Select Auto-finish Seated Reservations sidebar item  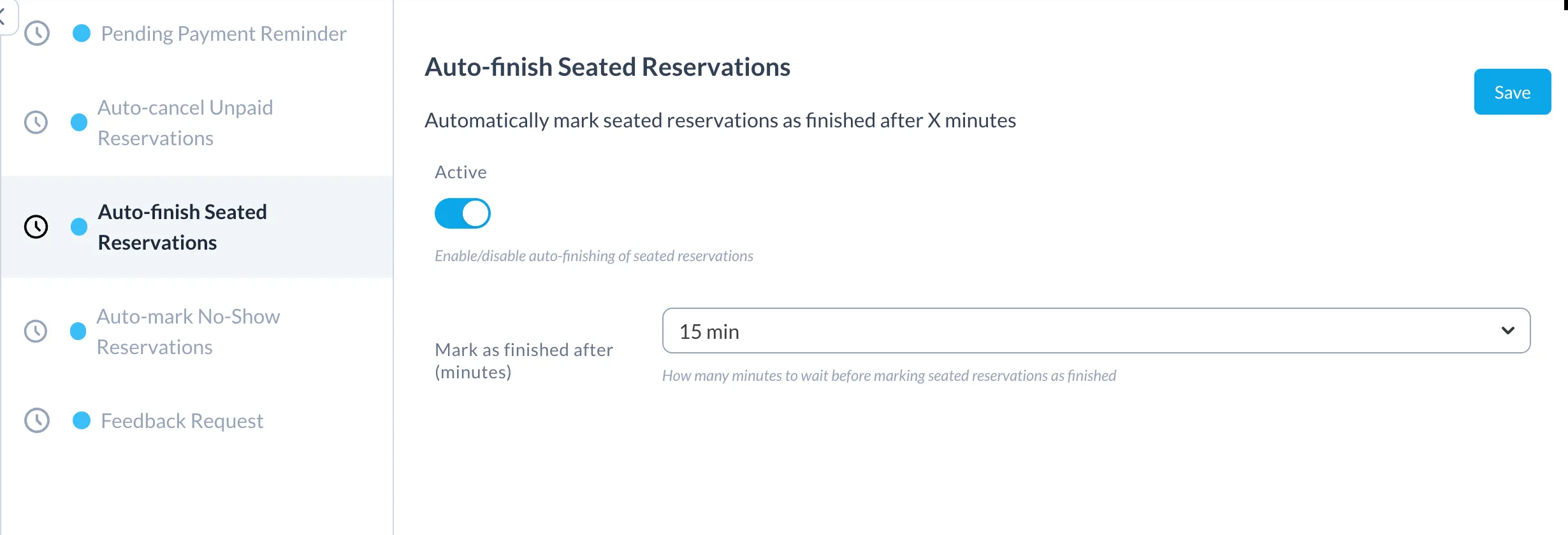196,227
